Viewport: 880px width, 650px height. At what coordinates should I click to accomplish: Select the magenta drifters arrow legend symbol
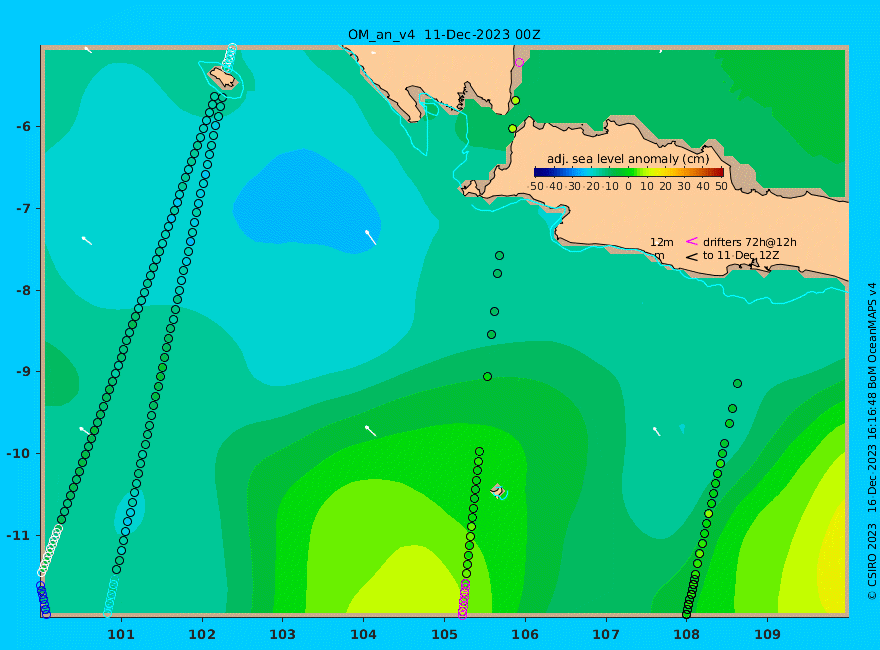(x=692, y=241)
